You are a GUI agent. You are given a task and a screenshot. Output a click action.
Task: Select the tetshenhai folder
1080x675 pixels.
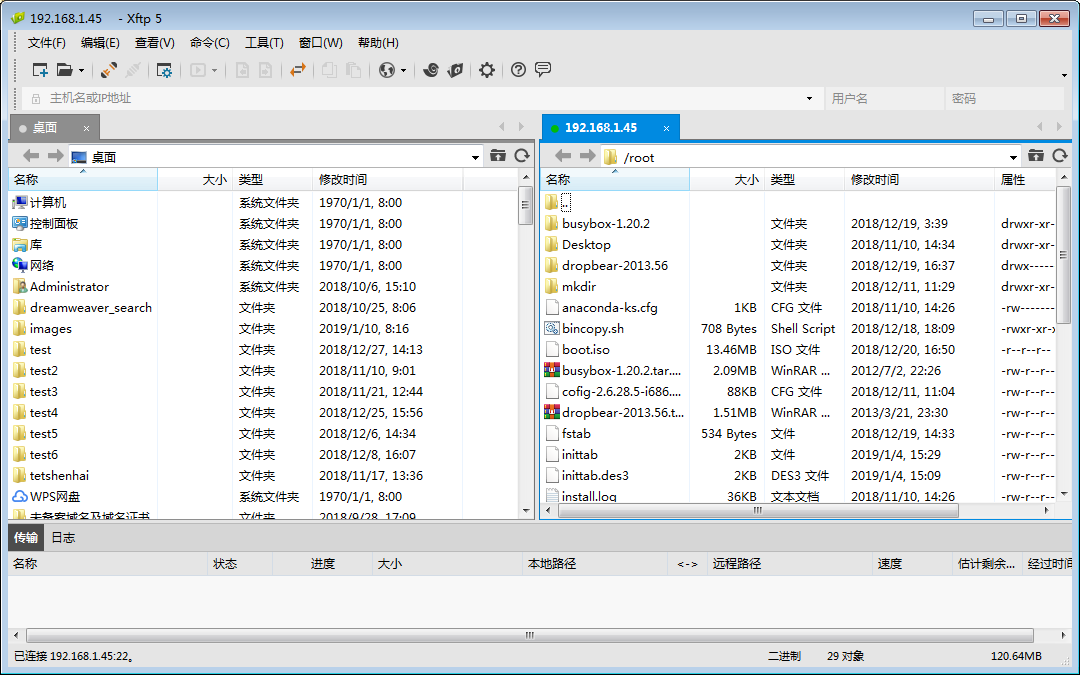51,476
